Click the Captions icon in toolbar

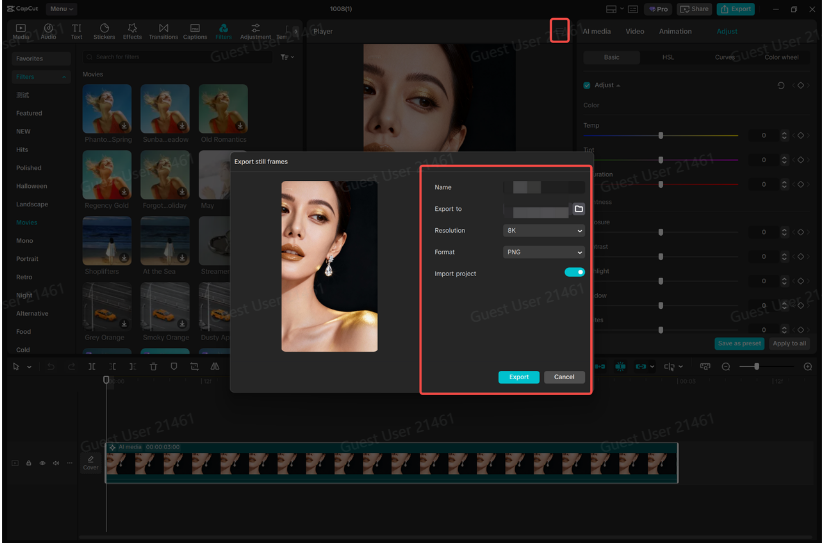[195, 31]
